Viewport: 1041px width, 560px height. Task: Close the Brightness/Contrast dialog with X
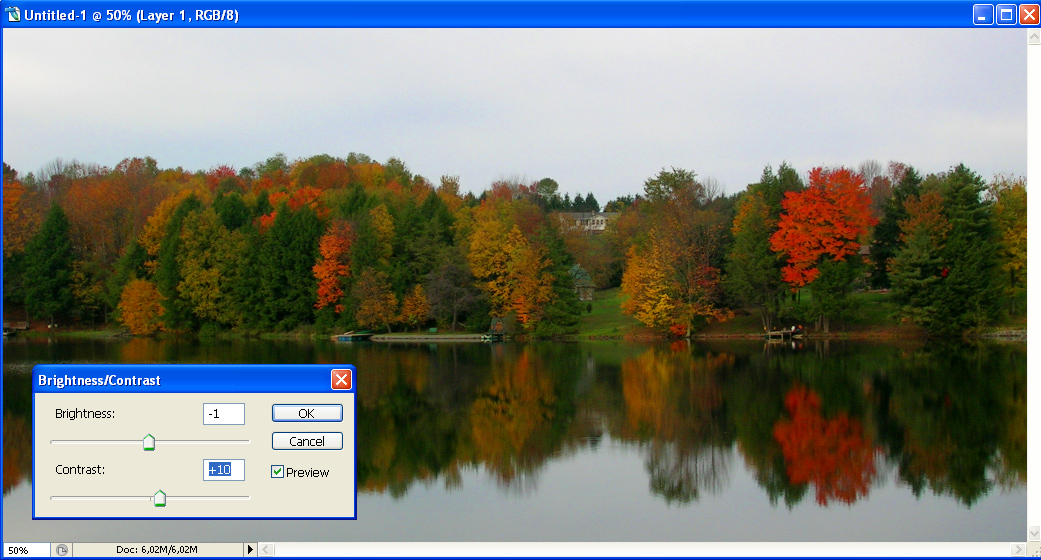pos(341,380)
